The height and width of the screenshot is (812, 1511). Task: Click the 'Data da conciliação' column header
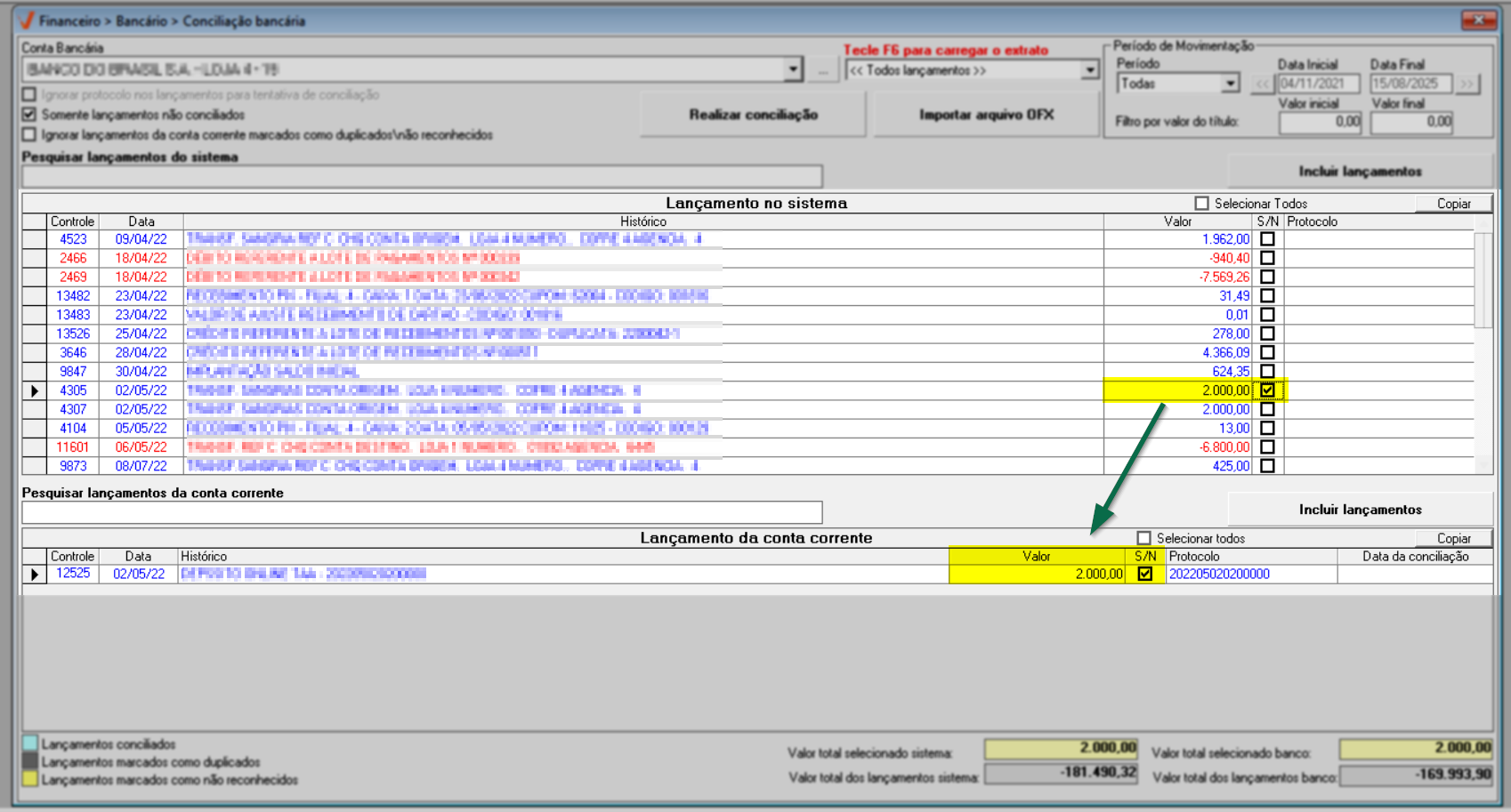(x=1415, y=557)
